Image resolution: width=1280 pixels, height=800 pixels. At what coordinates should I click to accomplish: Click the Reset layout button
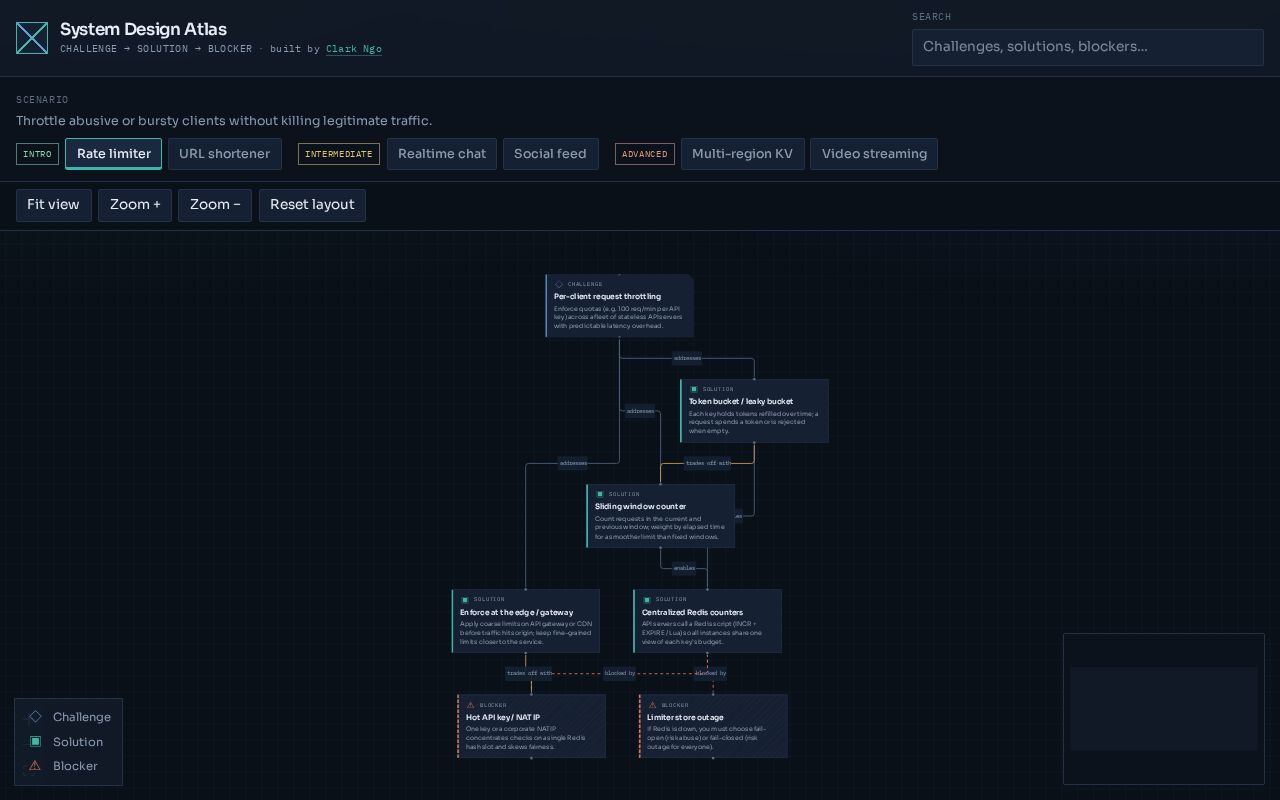pyautogui.click(x=312, y=205)
